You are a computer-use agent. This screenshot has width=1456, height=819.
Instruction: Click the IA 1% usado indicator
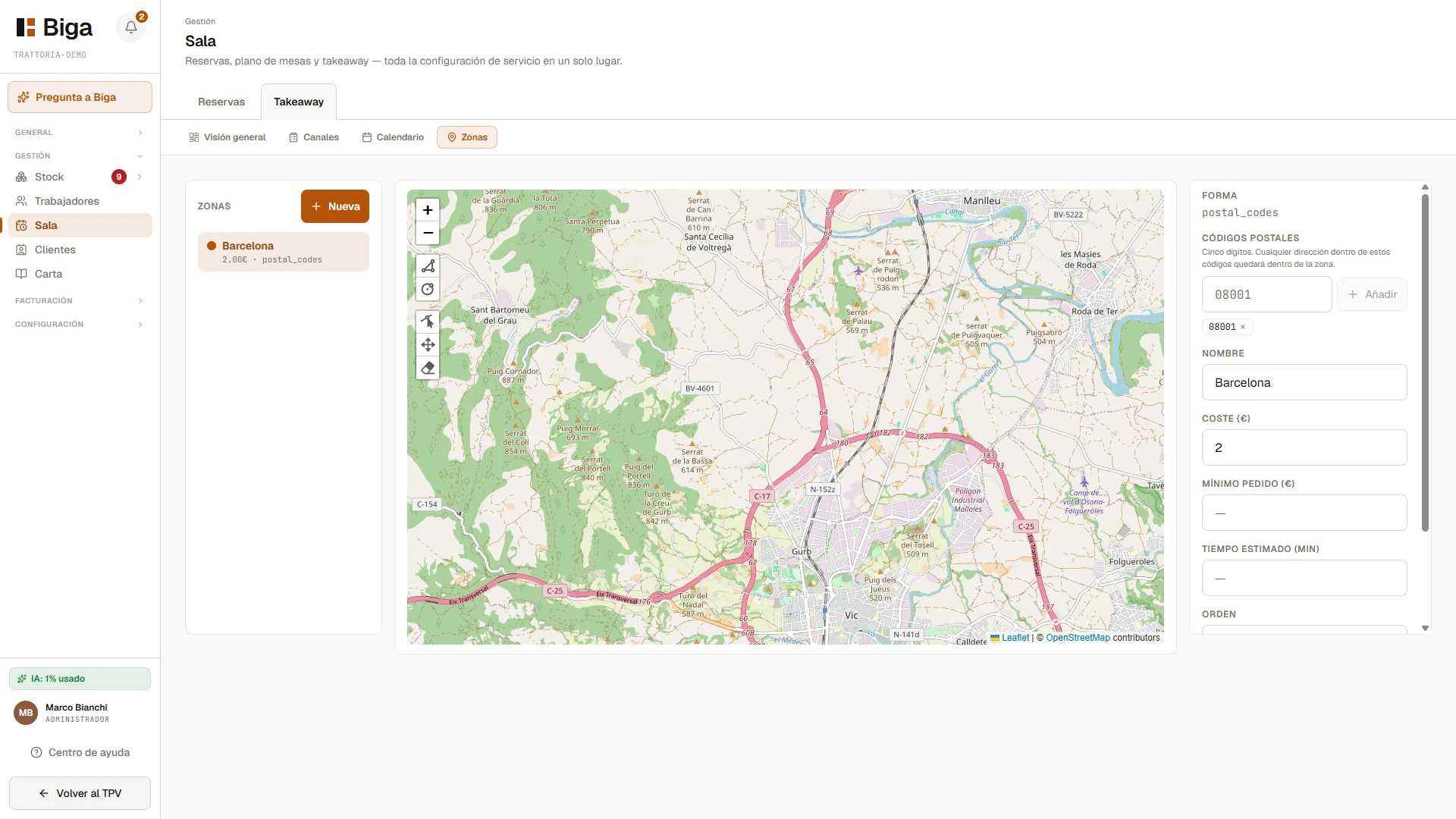point(80,679)
